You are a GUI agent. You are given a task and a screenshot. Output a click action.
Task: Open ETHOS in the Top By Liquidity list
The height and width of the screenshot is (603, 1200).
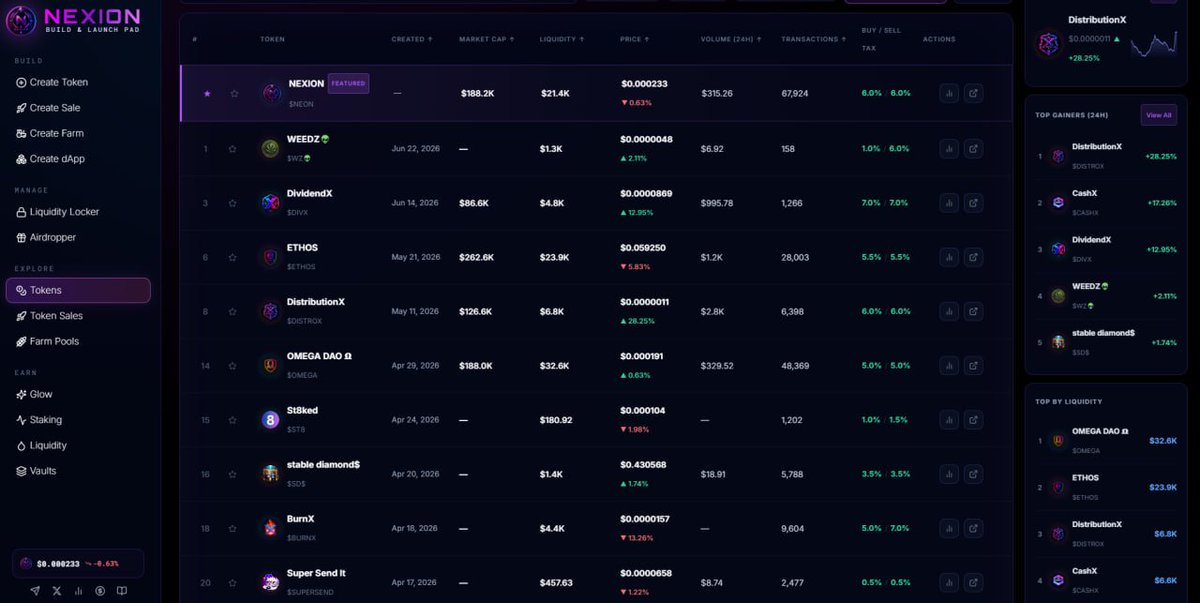pyautogui.click(x=1106, y=487)
